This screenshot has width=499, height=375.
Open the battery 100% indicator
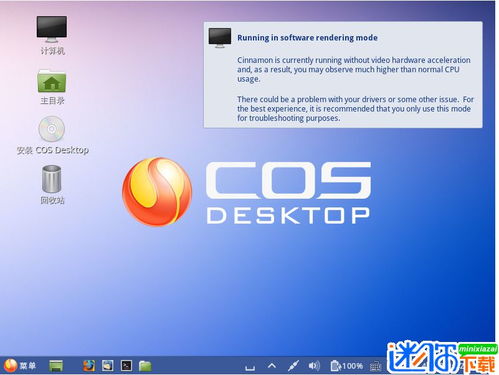346,366
